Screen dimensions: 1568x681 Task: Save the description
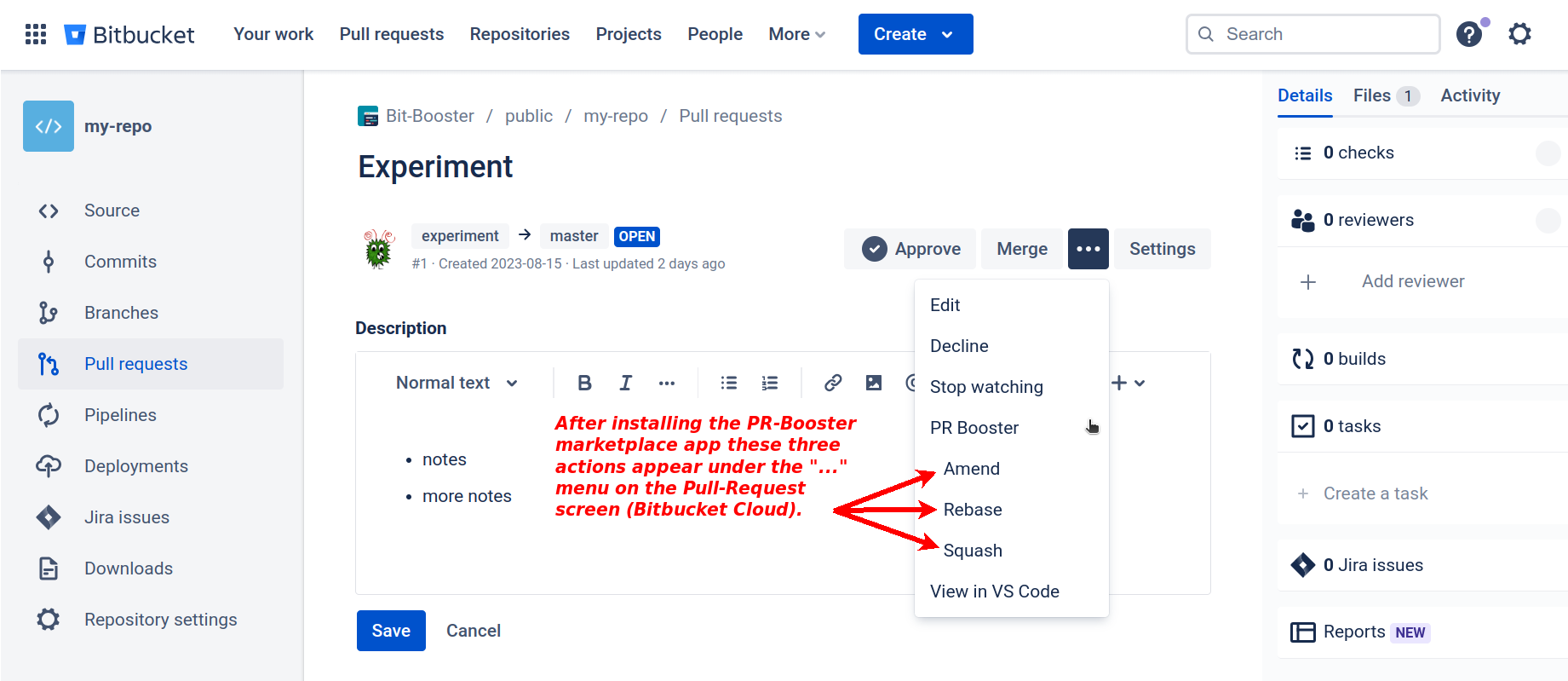(x=391, y=631)
